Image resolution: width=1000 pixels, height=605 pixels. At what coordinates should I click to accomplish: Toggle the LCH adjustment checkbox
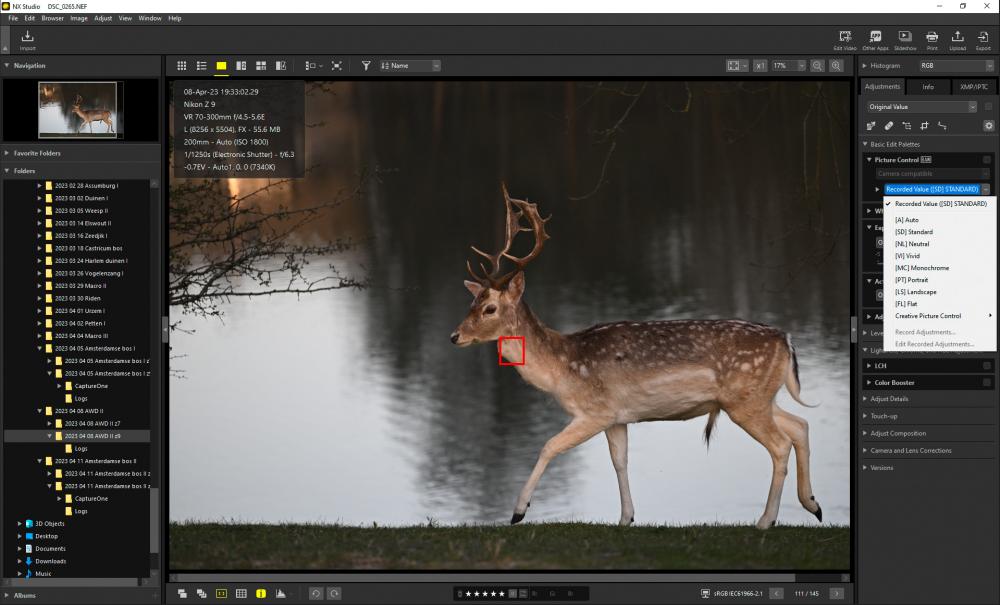[987, 366]
